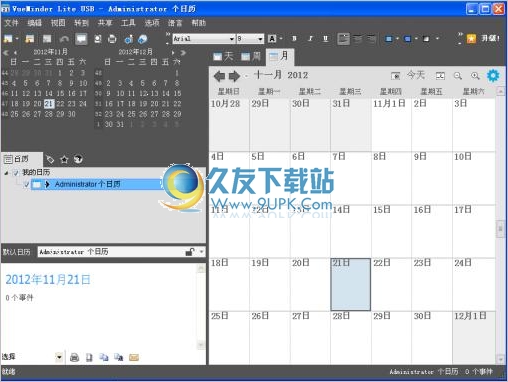Screen dimensions: 508x382
Task: Click the globe icon beside the calendar panel tab
Action: 78,159
